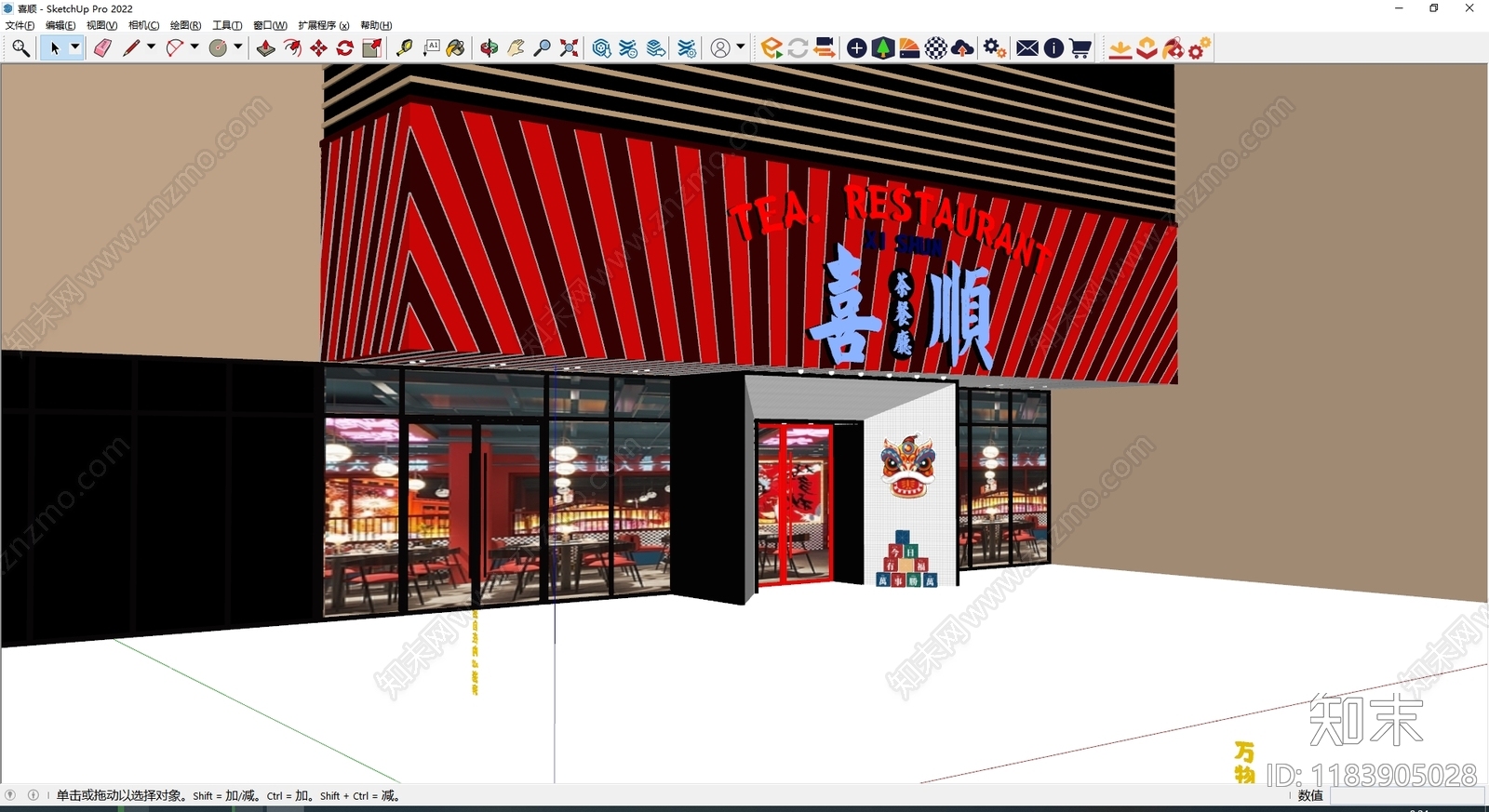Open the 视图(V) menu
The width and height of the screenshot is (1489, 812).
(101, 25)
